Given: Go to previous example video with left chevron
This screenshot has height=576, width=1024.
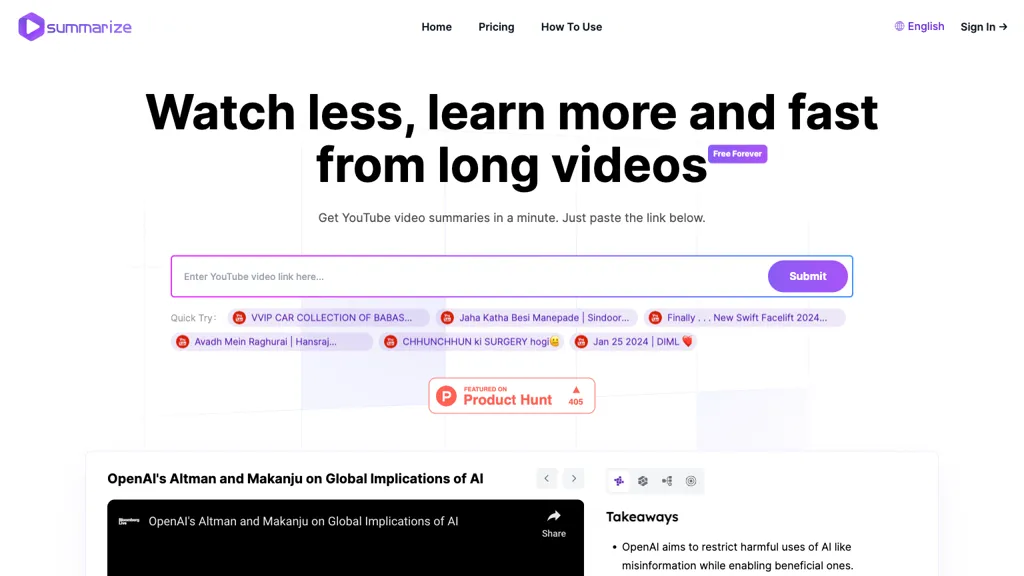Looking at the screenshot, I should pyautogui.click(x=546, y=479).
